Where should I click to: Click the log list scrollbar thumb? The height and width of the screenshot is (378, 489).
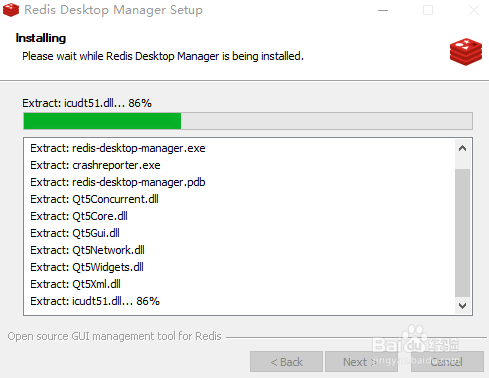(462, 232)
